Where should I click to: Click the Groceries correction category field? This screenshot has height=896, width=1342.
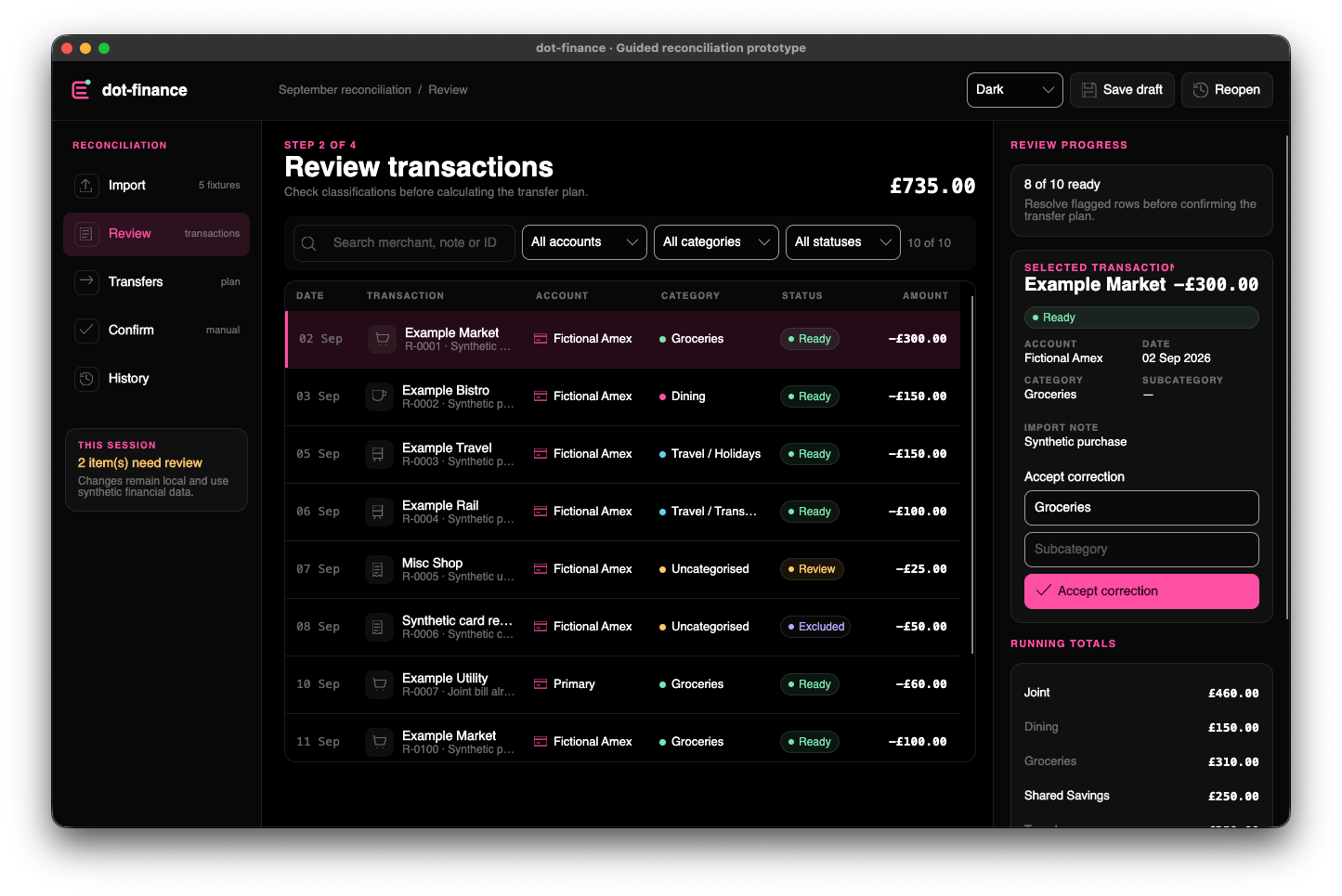(x=1141, y=508)
